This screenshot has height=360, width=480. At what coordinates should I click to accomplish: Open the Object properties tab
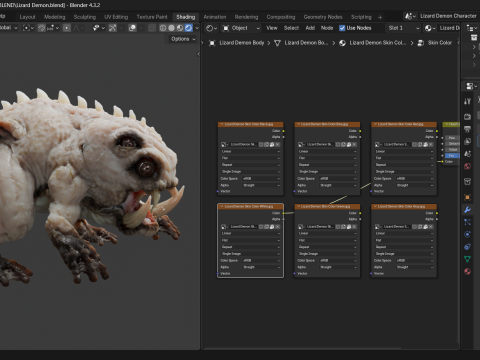467,197
